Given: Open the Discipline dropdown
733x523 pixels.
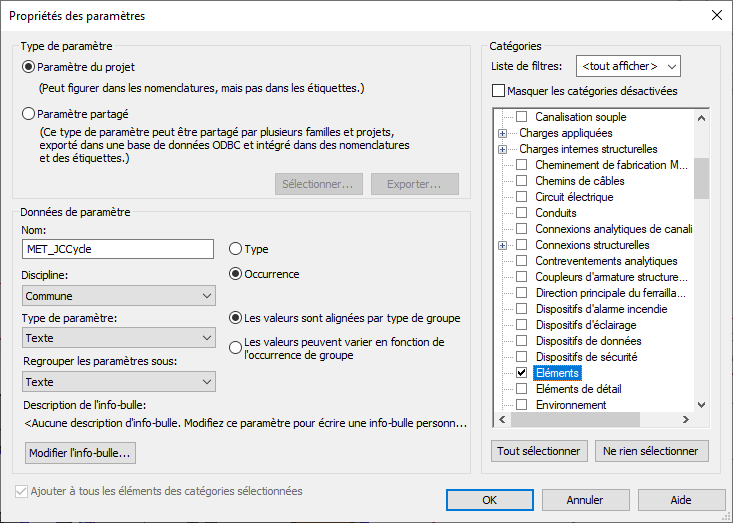Looking at the screenshot, I should [118, 296].
